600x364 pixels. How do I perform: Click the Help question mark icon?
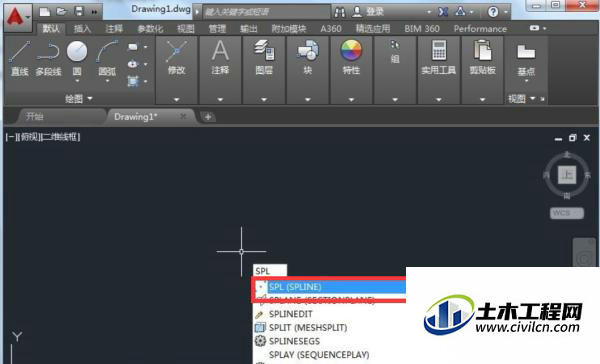493,12
